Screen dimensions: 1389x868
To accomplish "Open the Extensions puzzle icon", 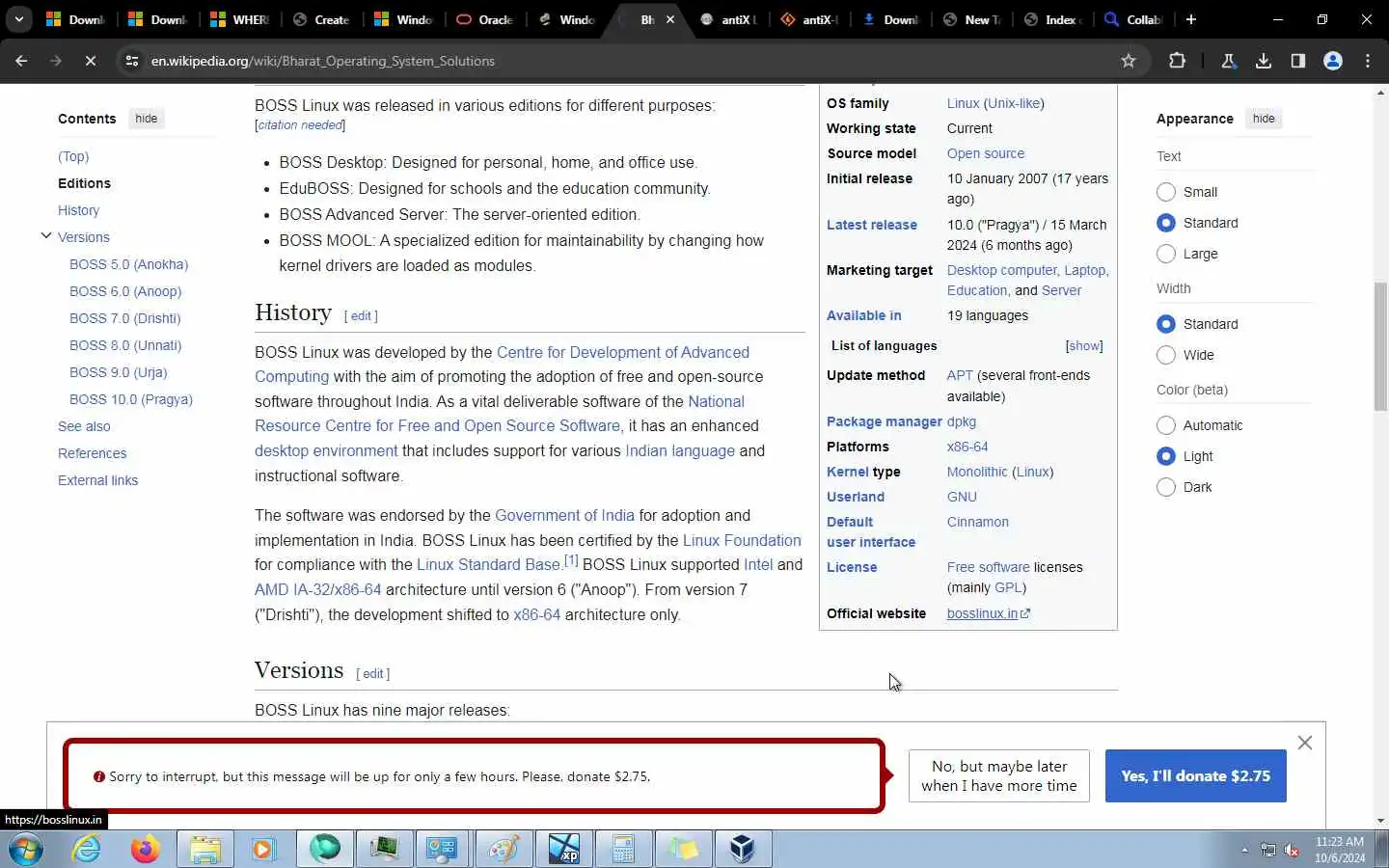I will pyautogui.click(x=1177, y=61).
